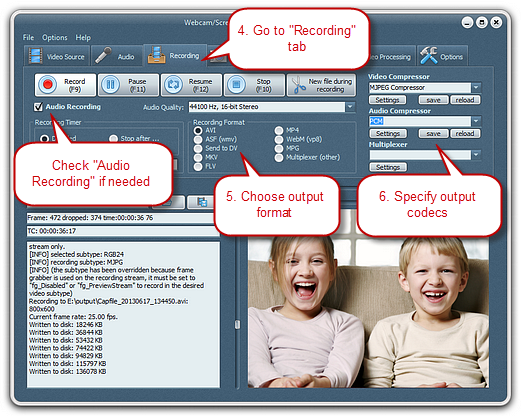Select the MPG recording format
Image resolution: width=521 pixels, height=416 pixels.
(x=279, y=148)
